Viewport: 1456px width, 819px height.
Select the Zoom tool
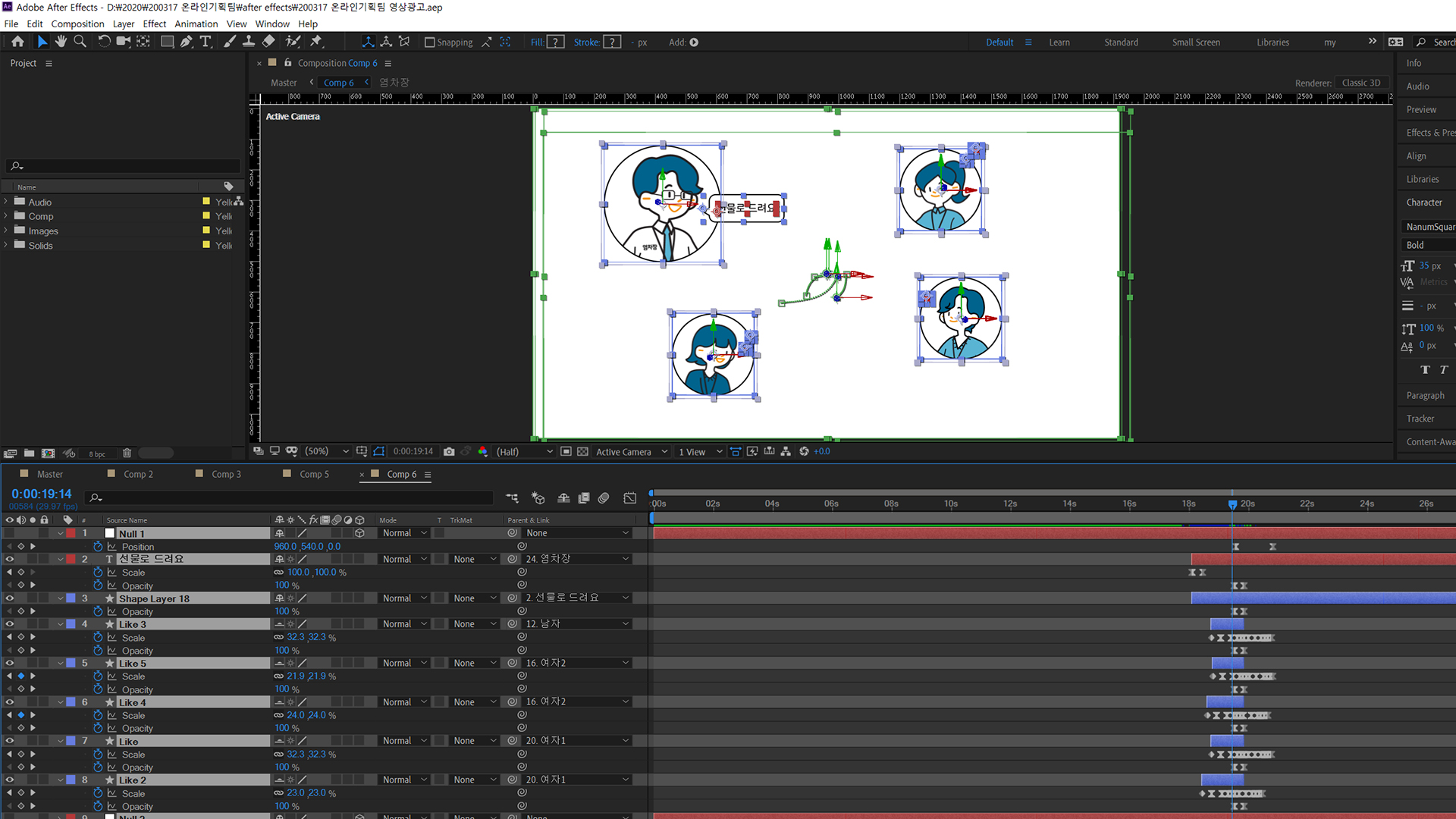[x=80, y=42]
